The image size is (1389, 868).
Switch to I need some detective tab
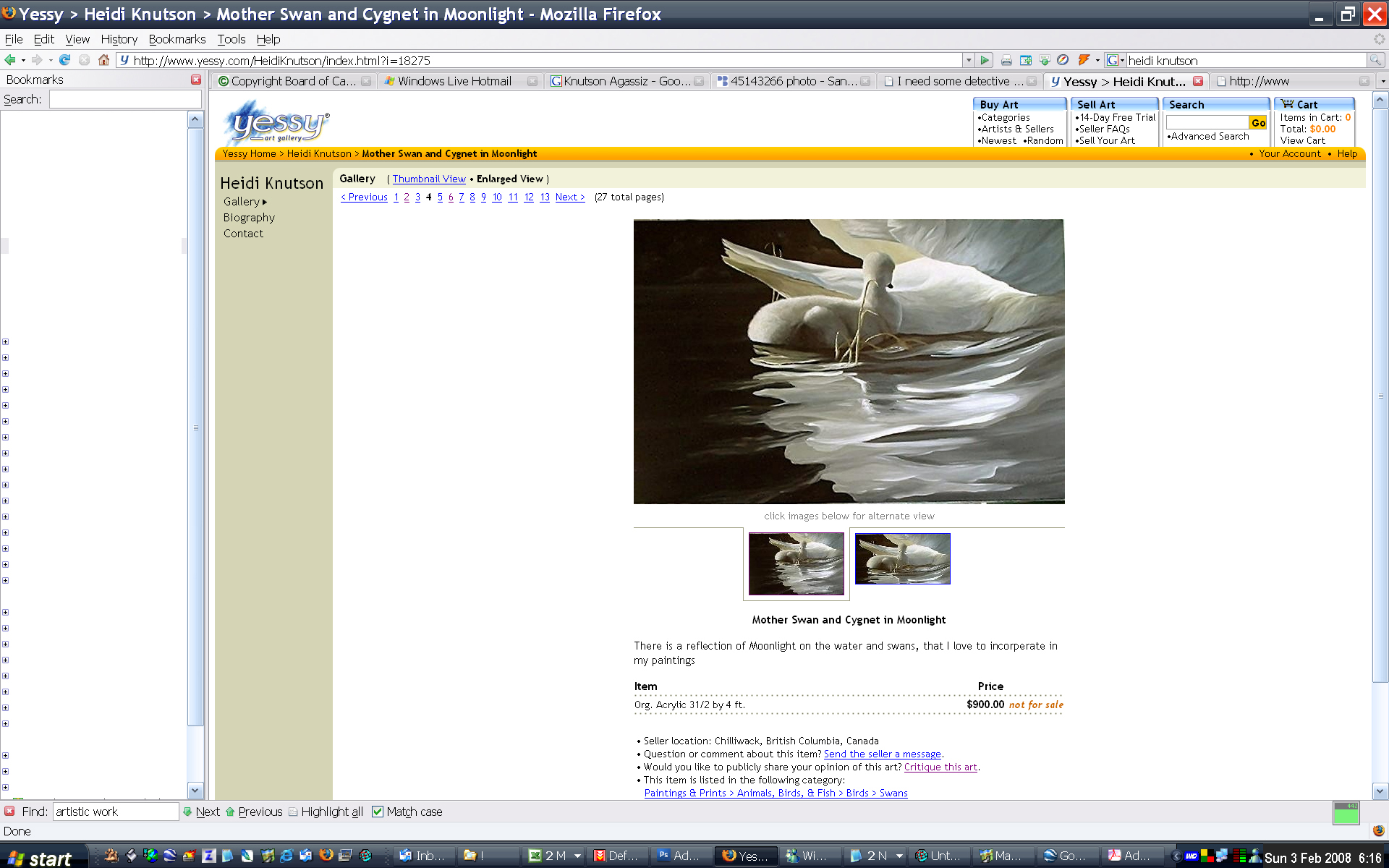pyautogui.click(x=959, y=81)
